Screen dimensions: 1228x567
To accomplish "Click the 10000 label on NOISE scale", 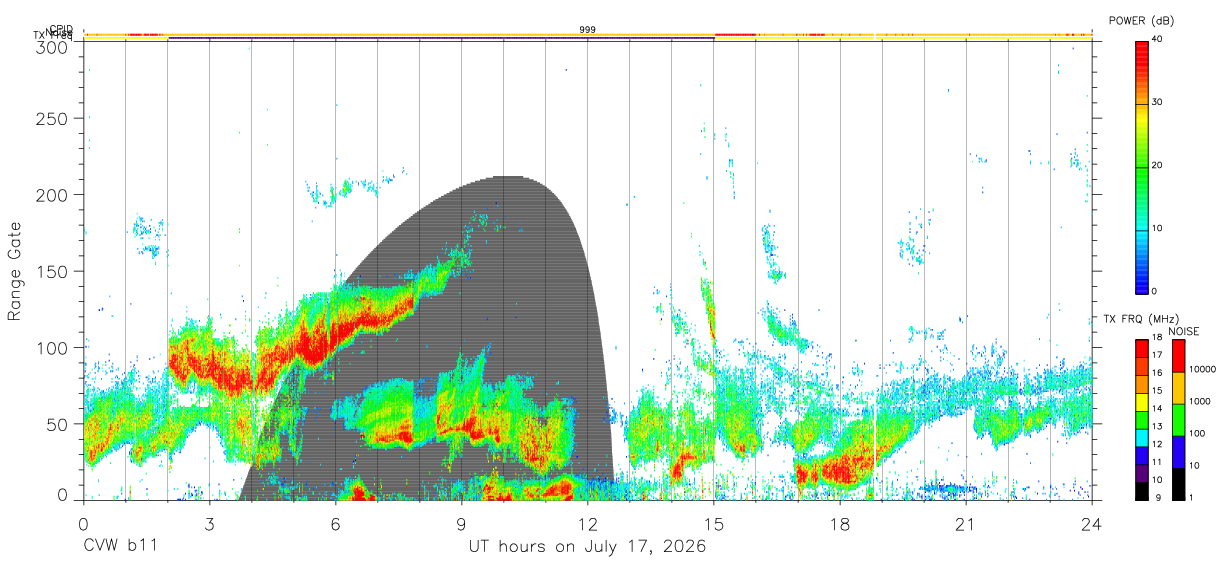I will (x=1204, y=370).
